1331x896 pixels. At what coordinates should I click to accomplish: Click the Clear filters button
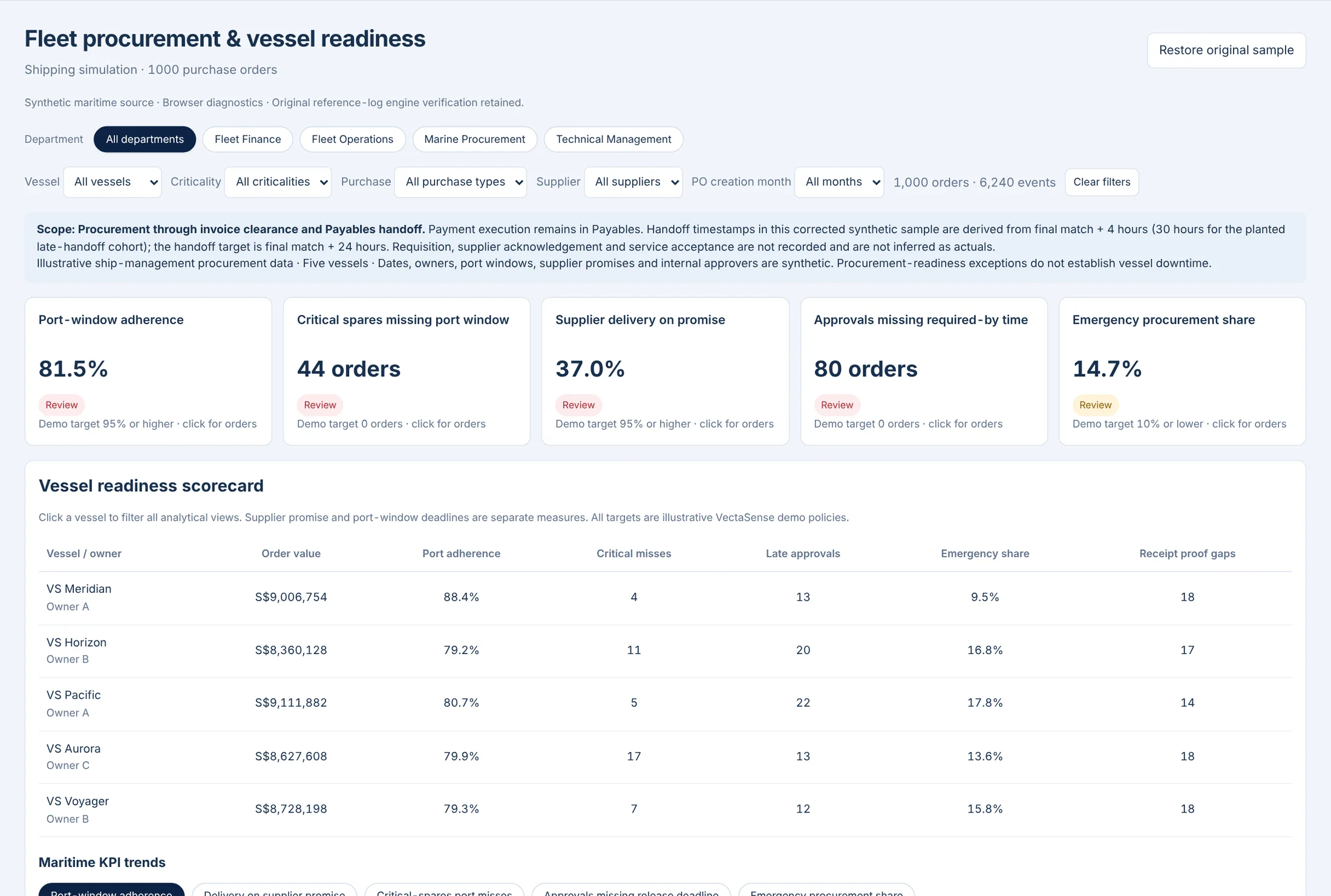point(1102,182)
